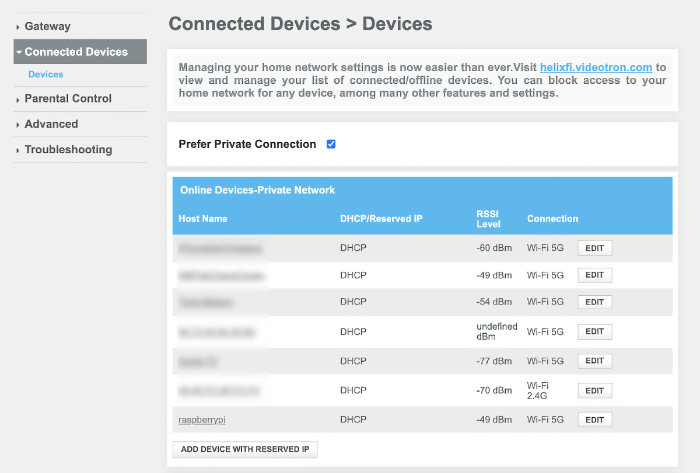Toggle Prefer Private Connection checkbox
Viewport: 700px width, 473px height.
(x=331, y=144)
